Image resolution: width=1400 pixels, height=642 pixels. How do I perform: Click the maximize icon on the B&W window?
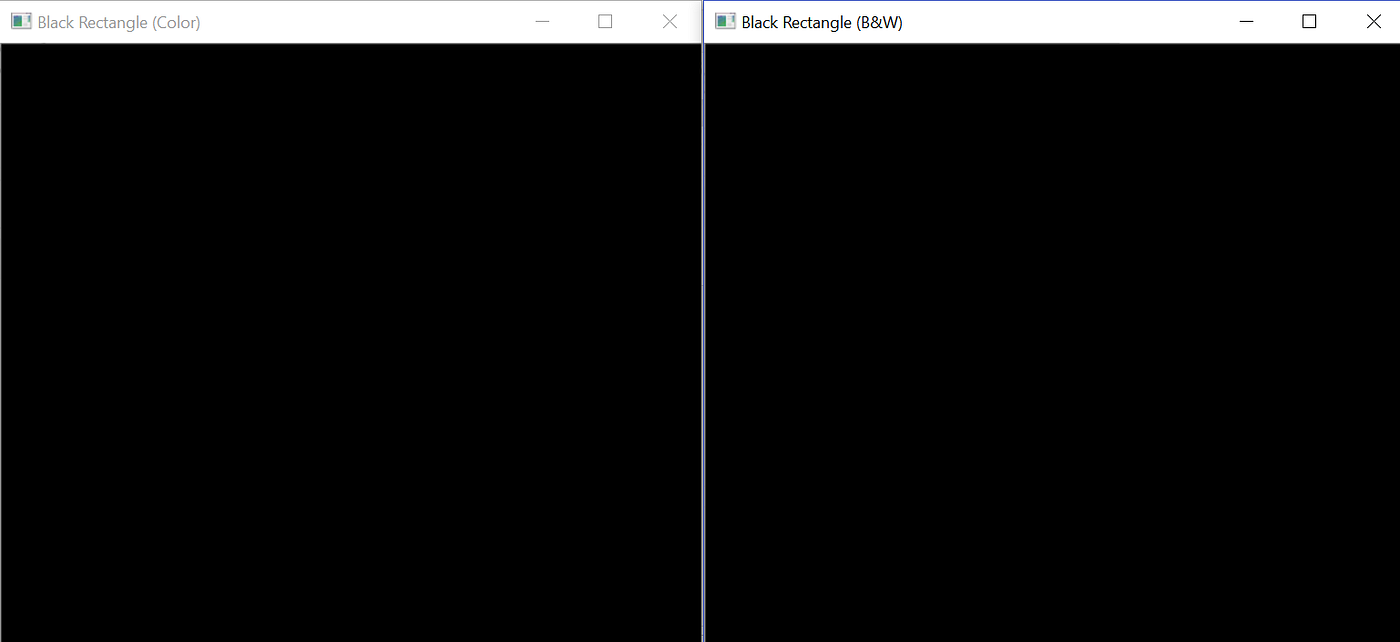click(1309, 21)
